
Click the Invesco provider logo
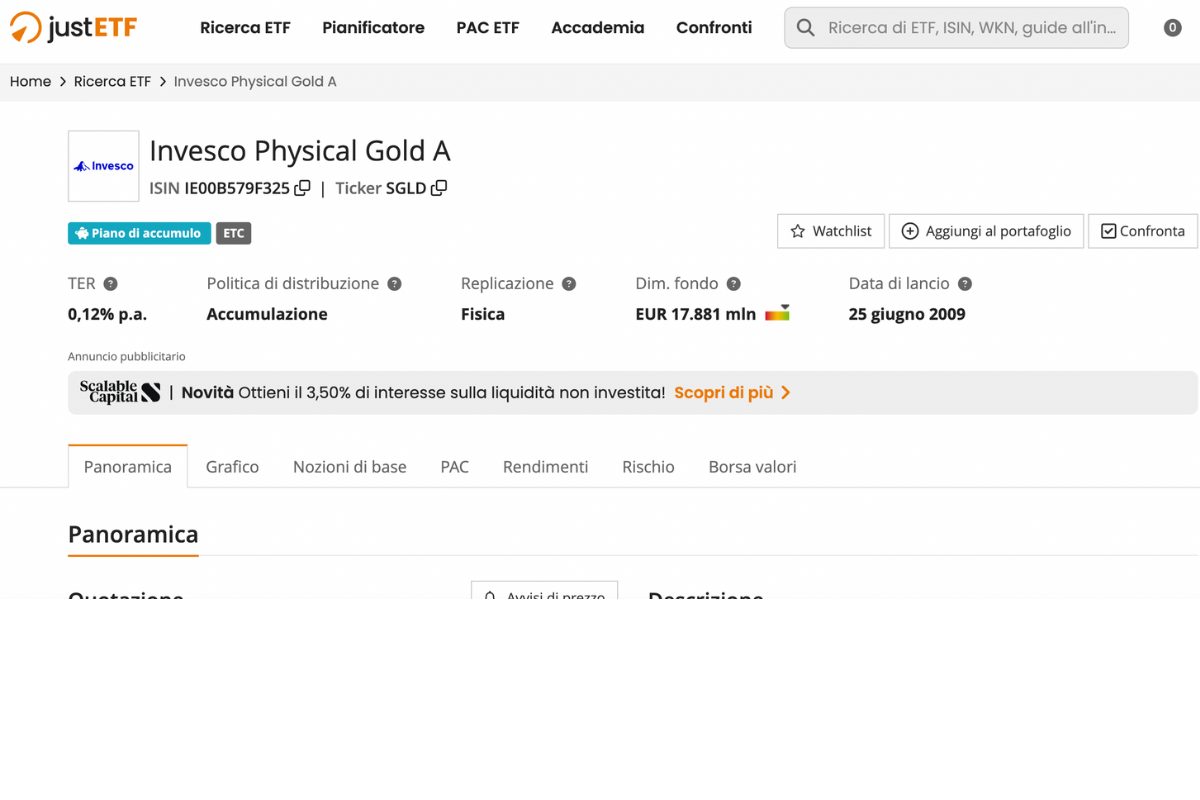pos(104,166)
